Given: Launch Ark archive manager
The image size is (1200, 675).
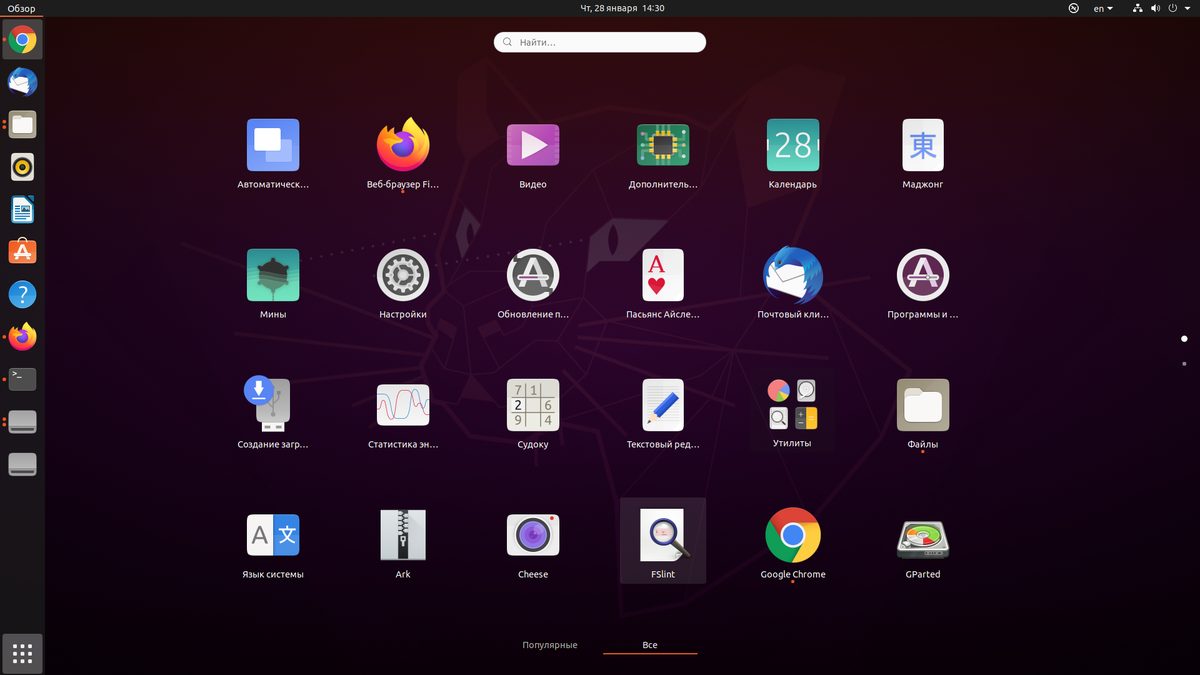Looking at the screenshot, I should (403, 535).
